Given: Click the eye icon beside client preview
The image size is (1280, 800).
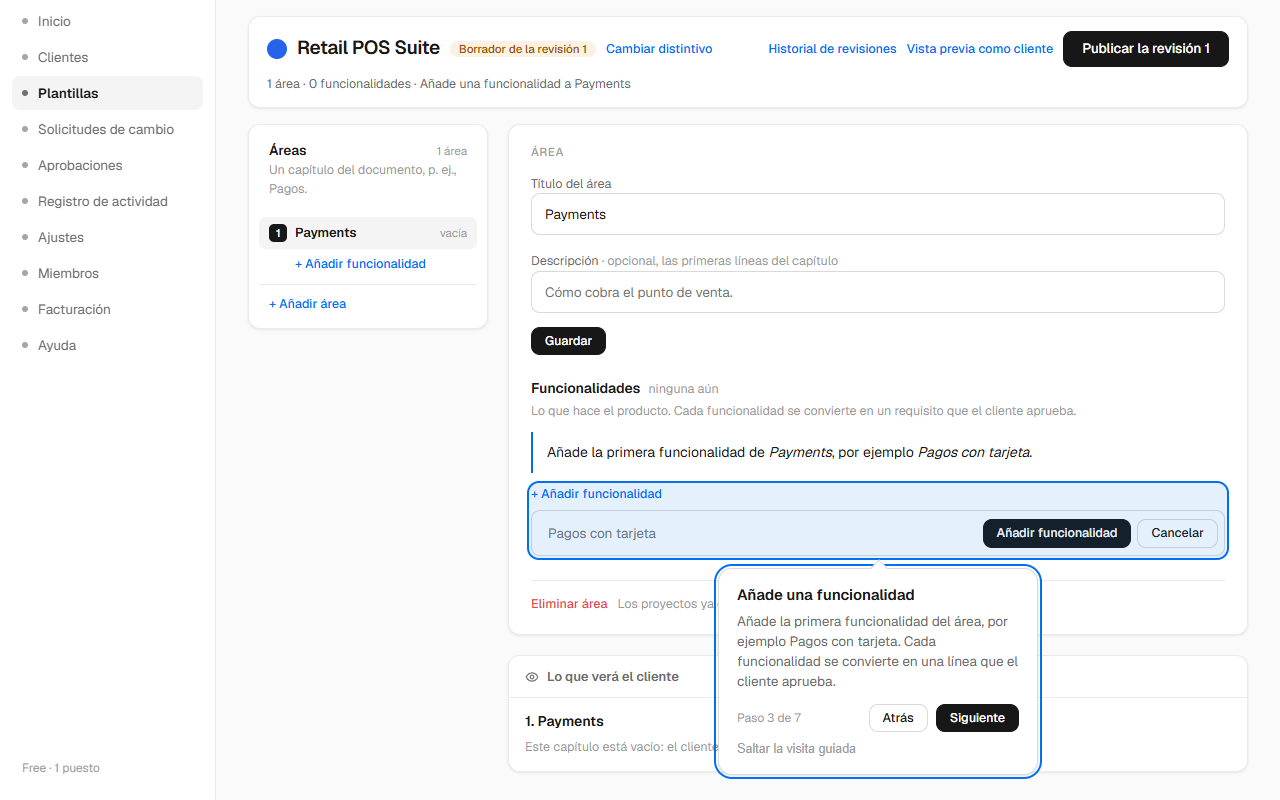Looking at the screenshot, I should [x=532, y=677].
